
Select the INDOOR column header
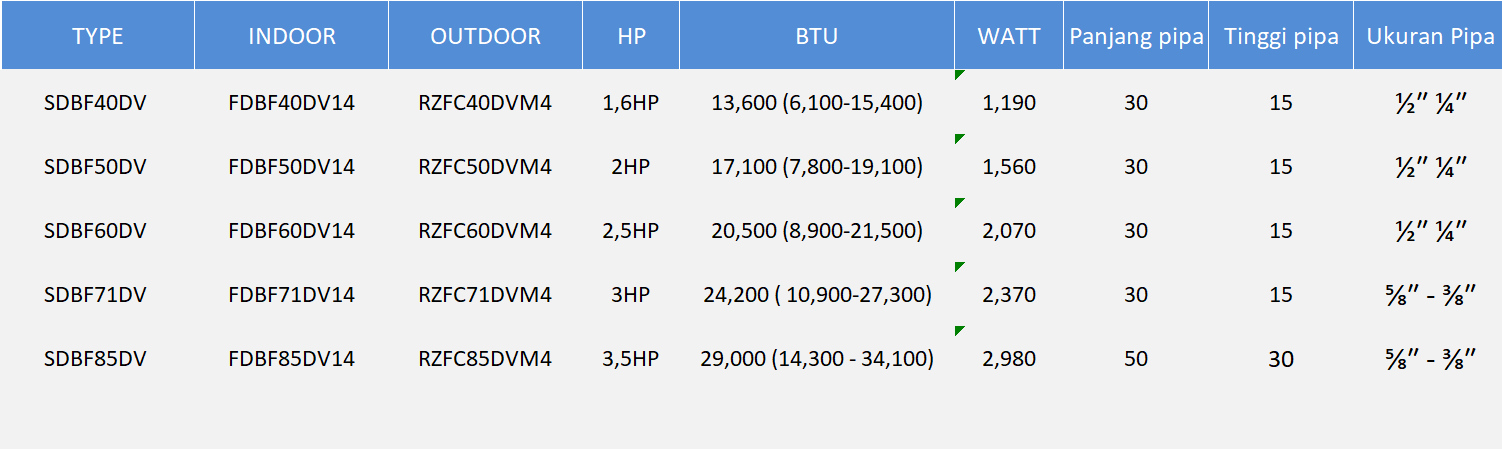[x=291, y=37]
